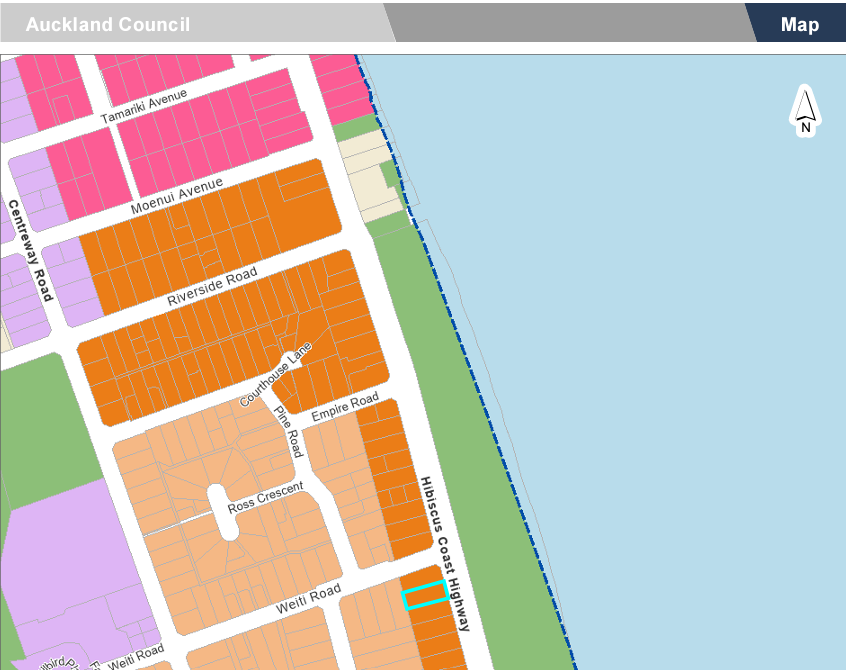Image resolution: width=846 pixels, height=670 pixels.
Task: Open the Map tab in the header
Action: tap(799, 25)
